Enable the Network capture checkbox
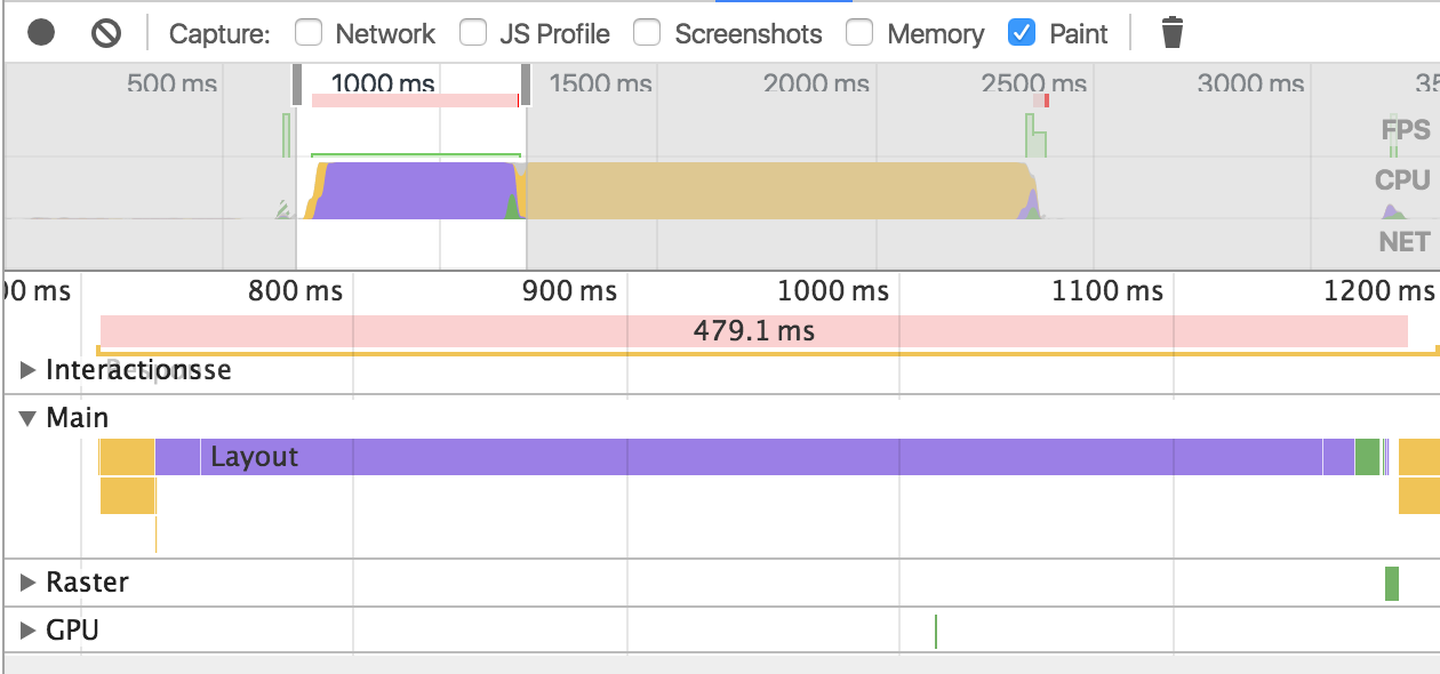The width and height of the screenshot is (1440, 674). (x=309, y=33)
